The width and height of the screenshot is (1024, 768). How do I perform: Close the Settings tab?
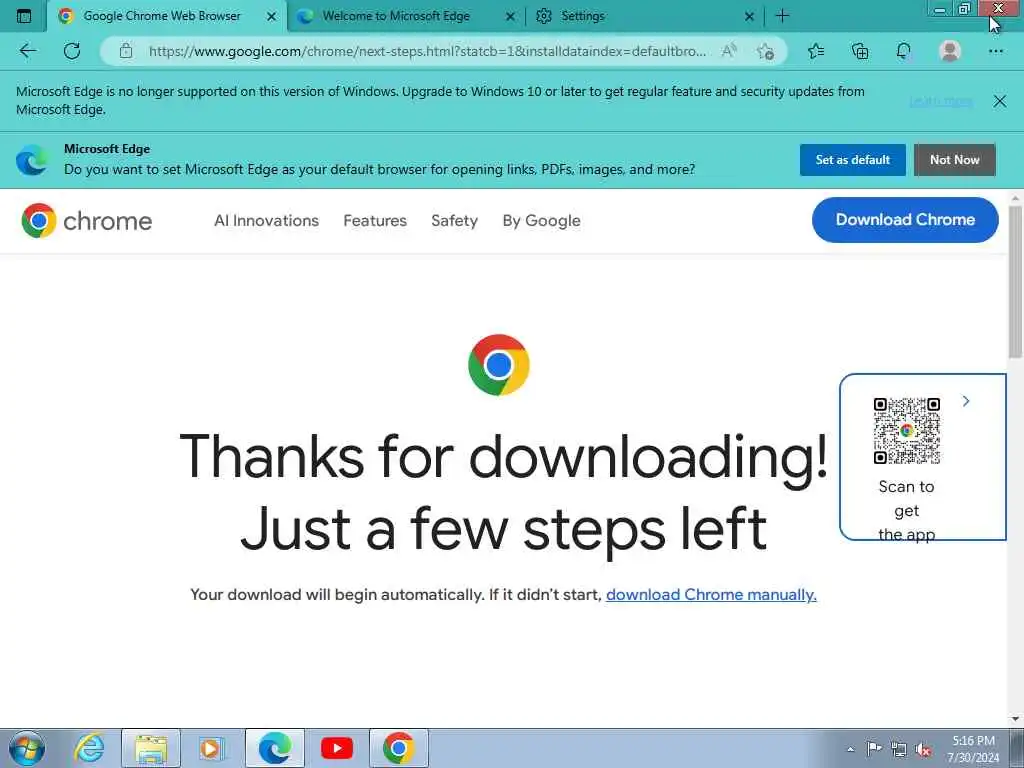750,16
